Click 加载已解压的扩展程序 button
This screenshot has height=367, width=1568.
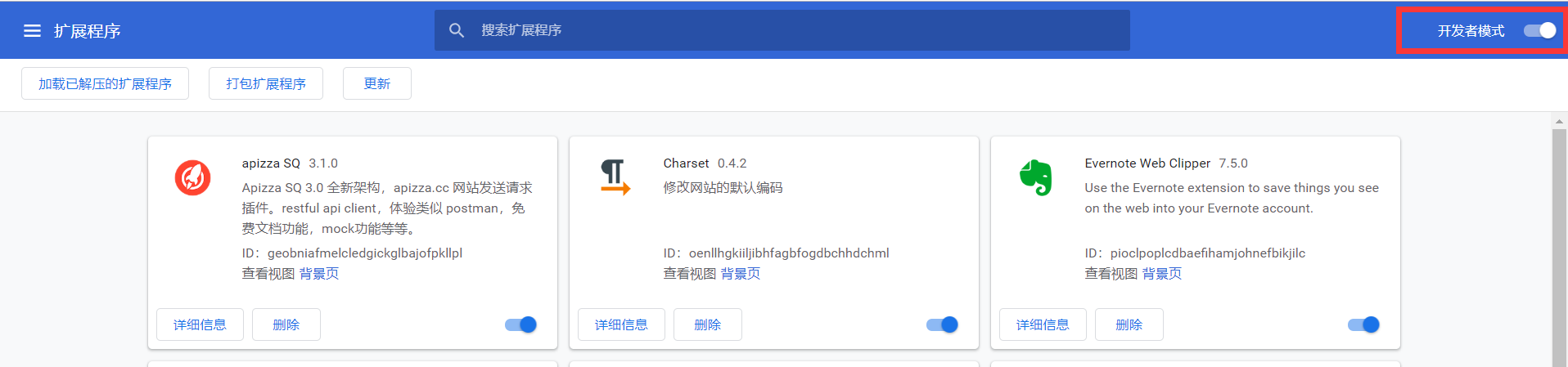(105, 83)
